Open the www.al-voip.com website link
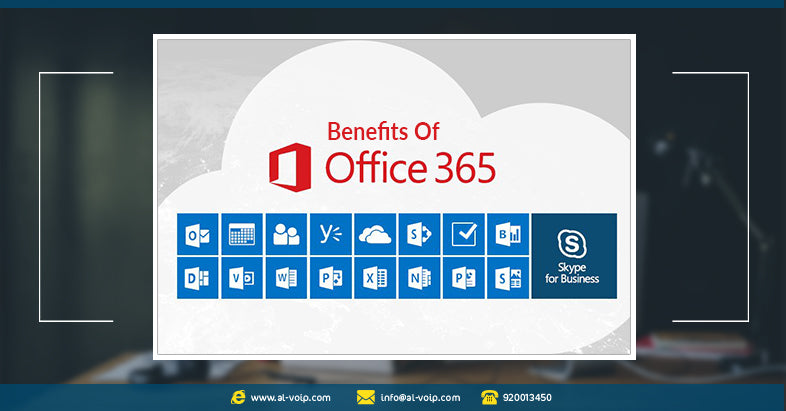 click(292, 397)
